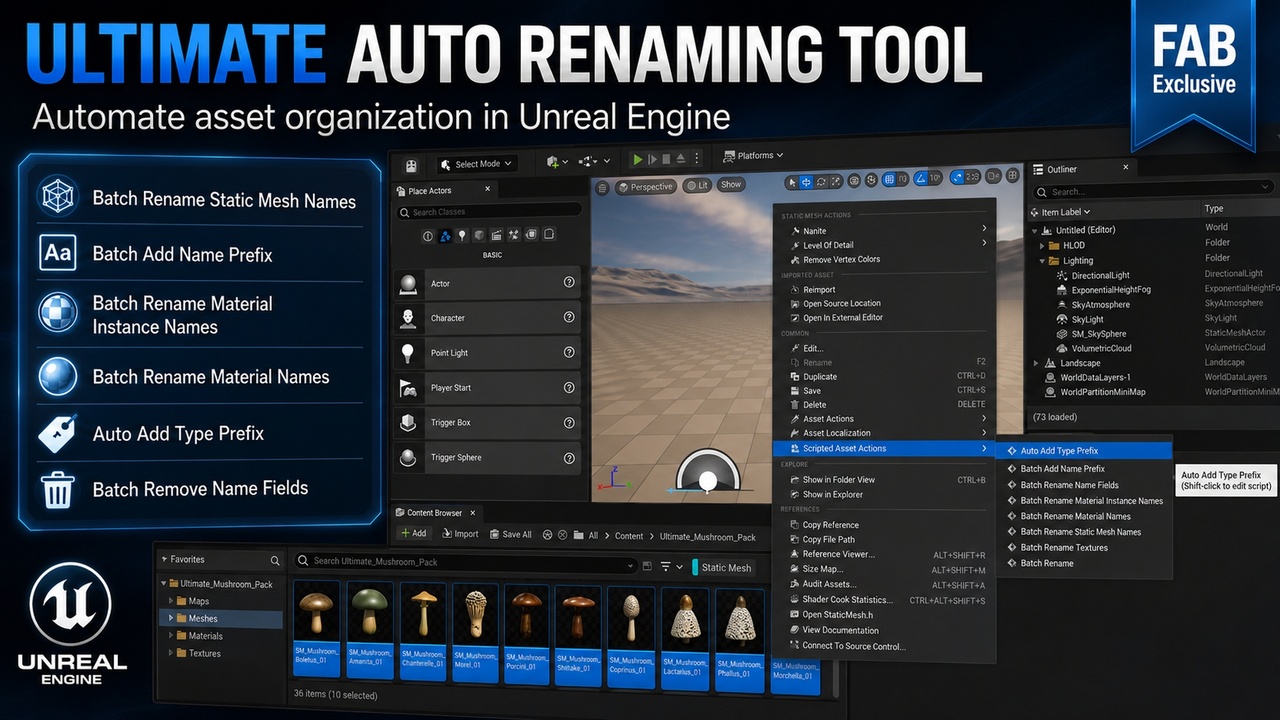
Task: Change the Lit view mode
Action: point(697,185)
